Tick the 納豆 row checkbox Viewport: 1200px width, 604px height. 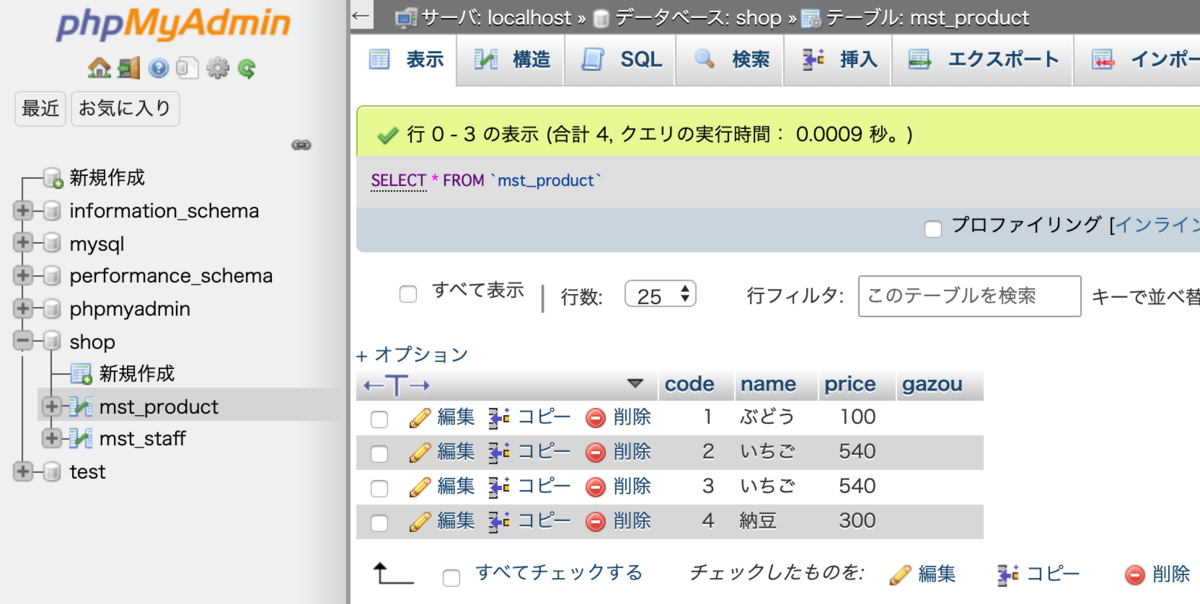click(x=379, y=523)
